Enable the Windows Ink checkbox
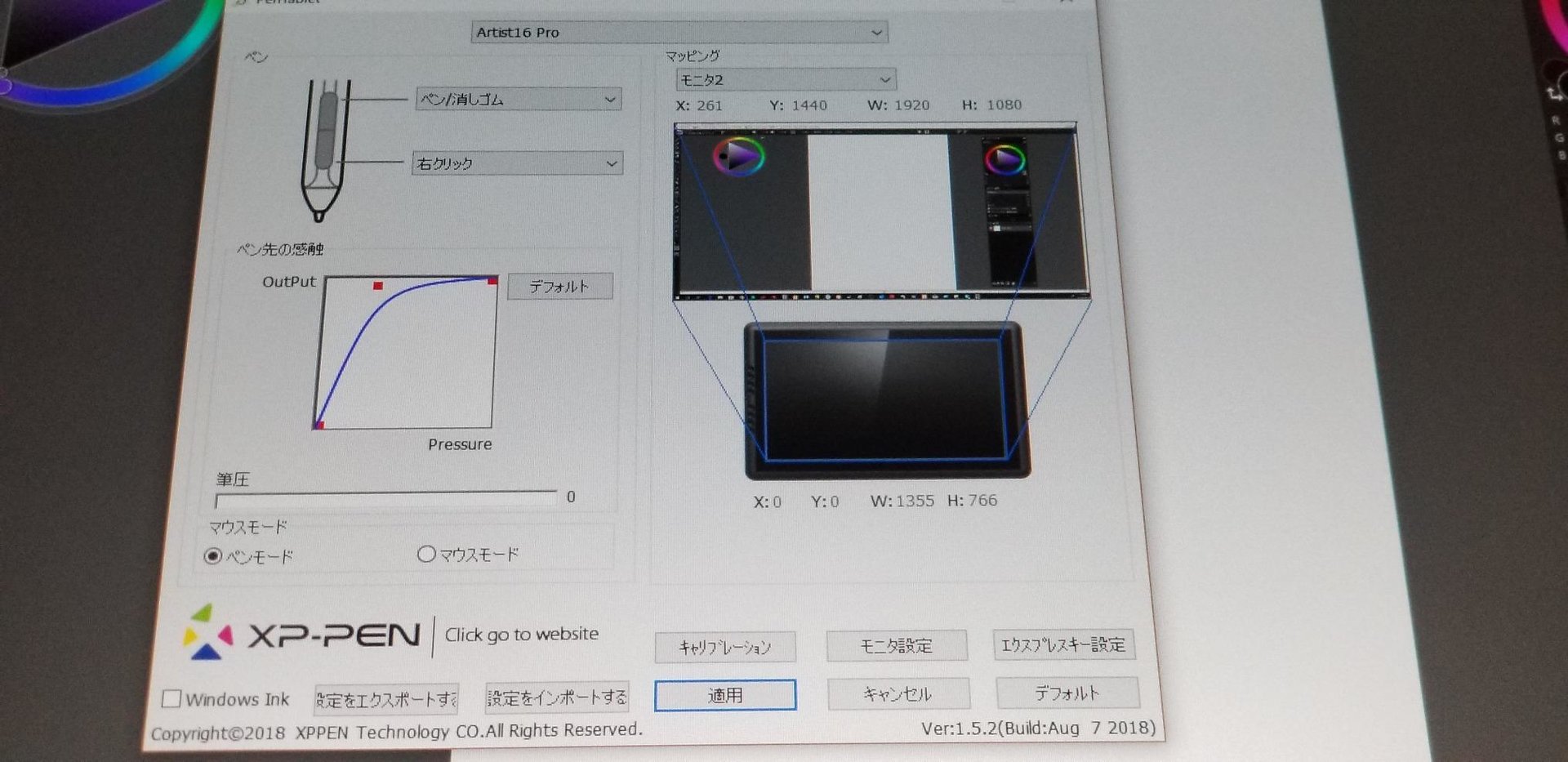The image size is (1568, 762). pyautogui.click(x=171, y=699)
